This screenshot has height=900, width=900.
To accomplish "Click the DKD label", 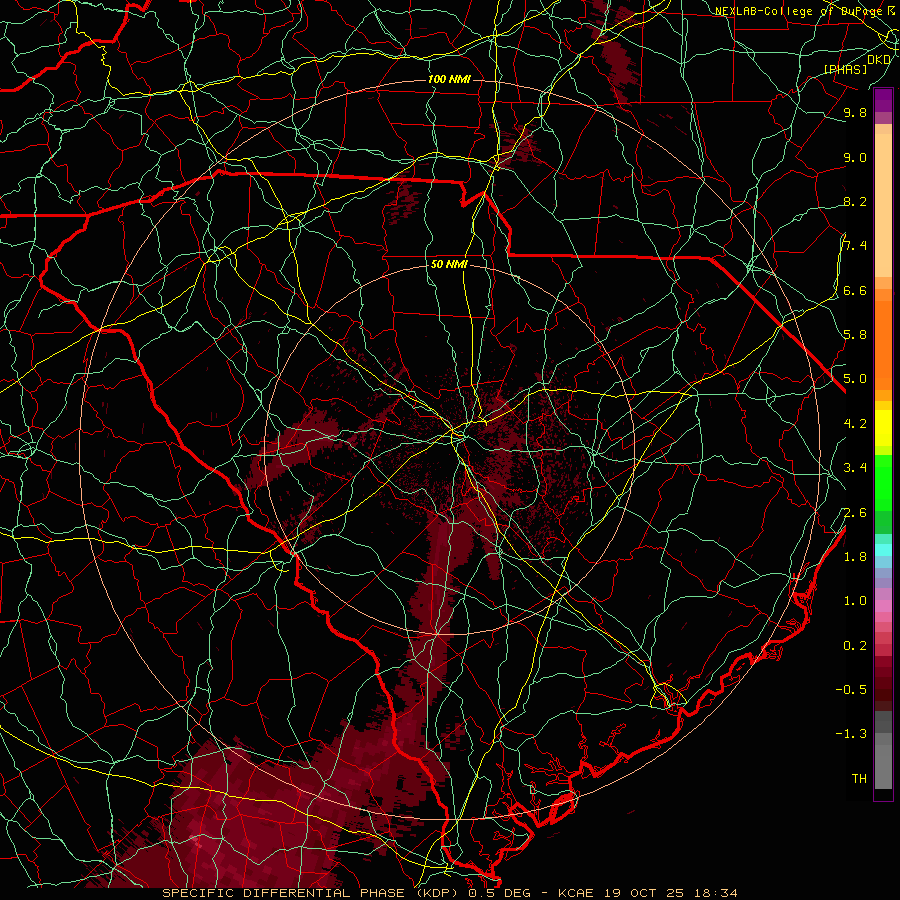I will click(879, 60).
